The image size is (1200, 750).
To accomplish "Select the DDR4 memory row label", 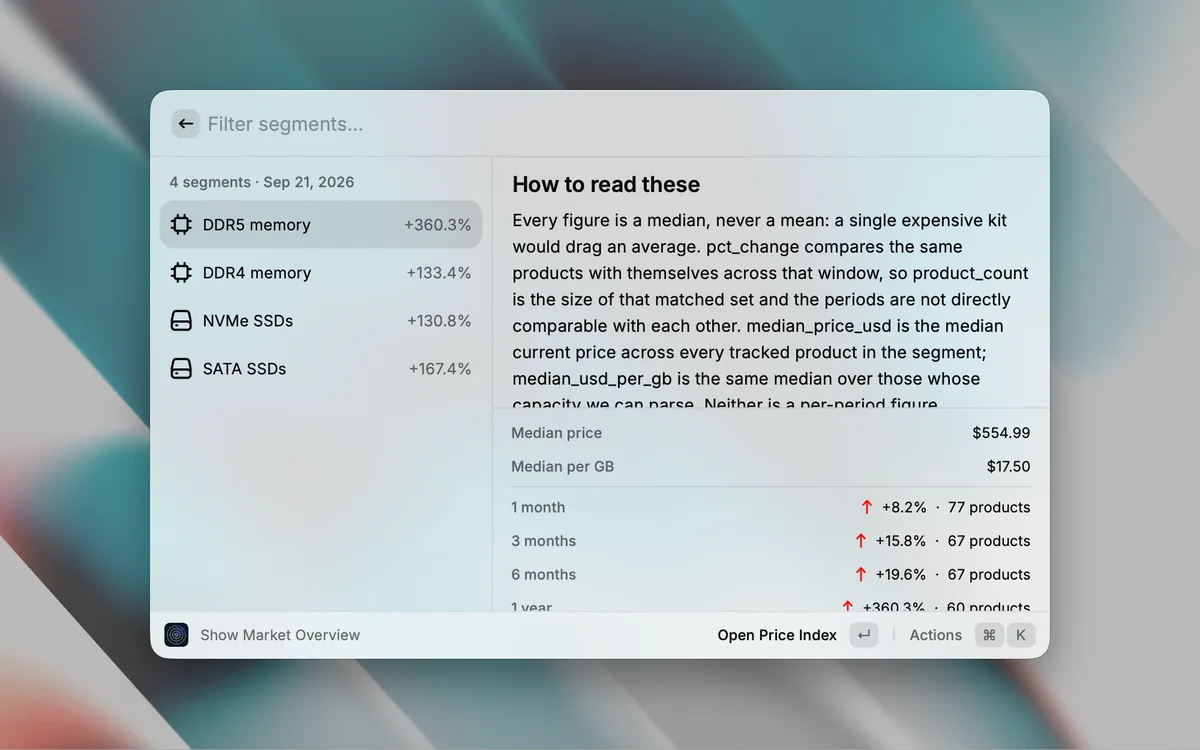I will [x=257, y=273].
